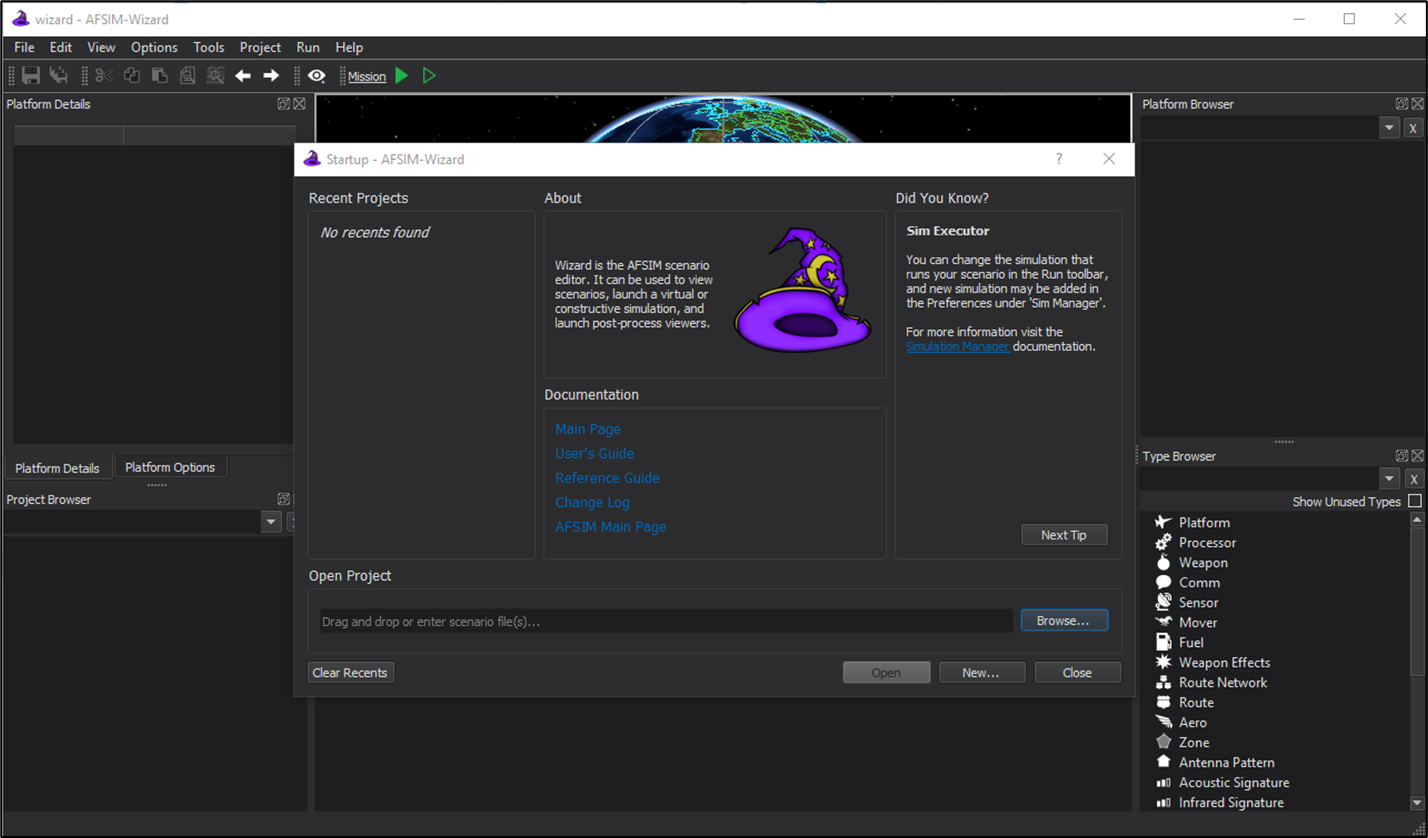Select the Weapon bomb icon in Type Browser
The height and width of the screenshot is (838, 1428).
(1163, 562)
